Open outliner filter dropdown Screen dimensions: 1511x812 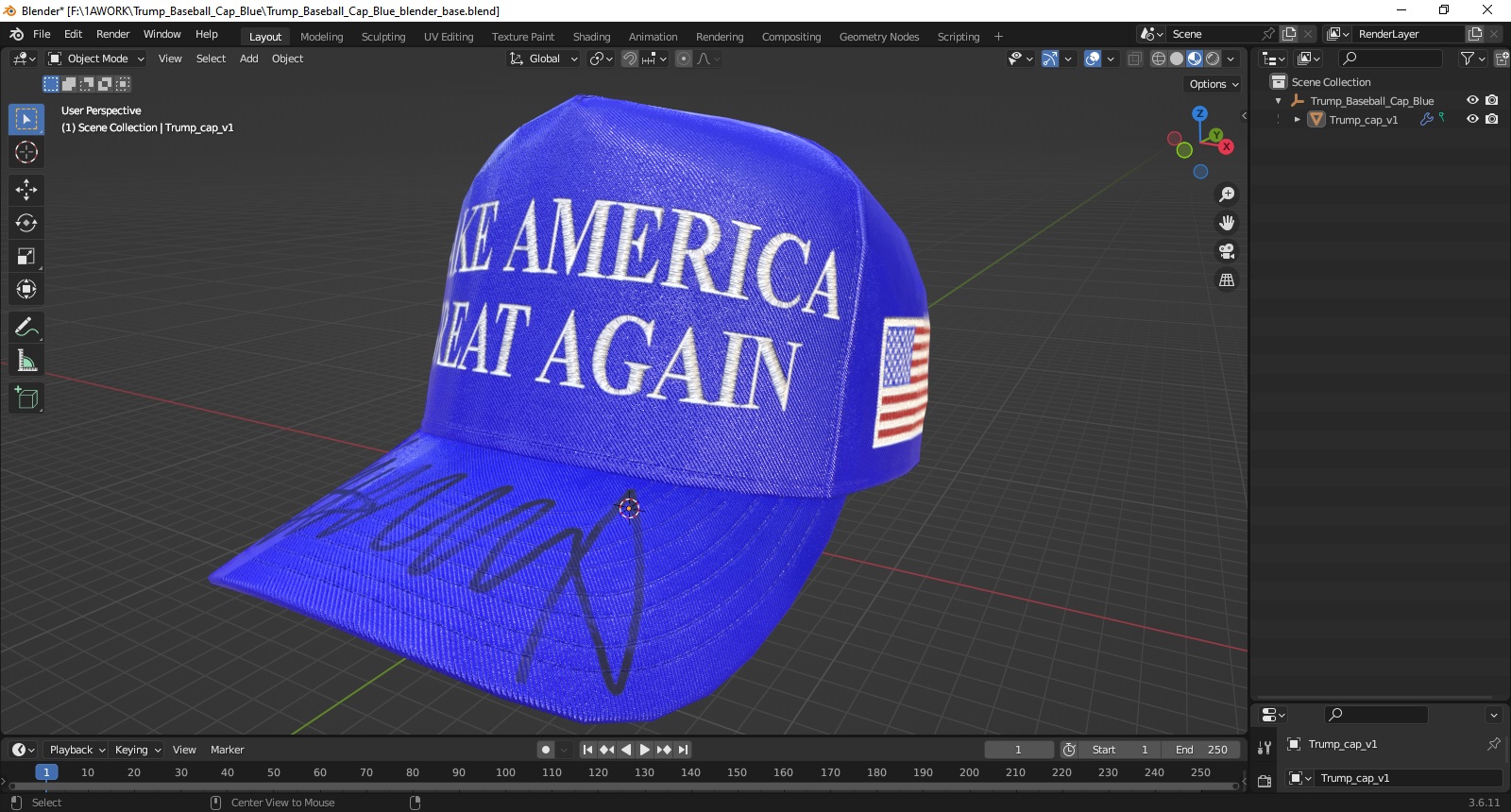1472,59
